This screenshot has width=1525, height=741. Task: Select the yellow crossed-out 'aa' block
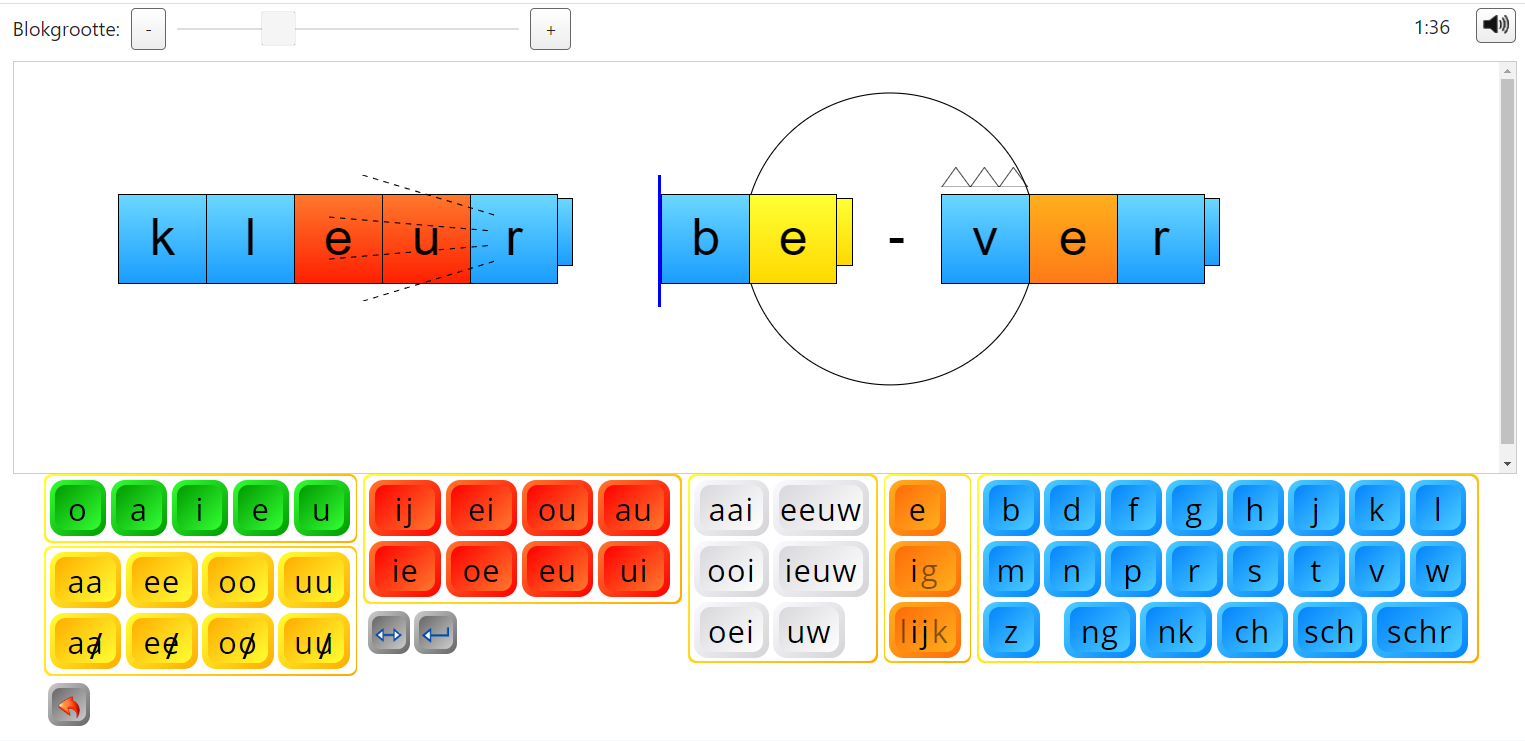(x=85, y=642)
